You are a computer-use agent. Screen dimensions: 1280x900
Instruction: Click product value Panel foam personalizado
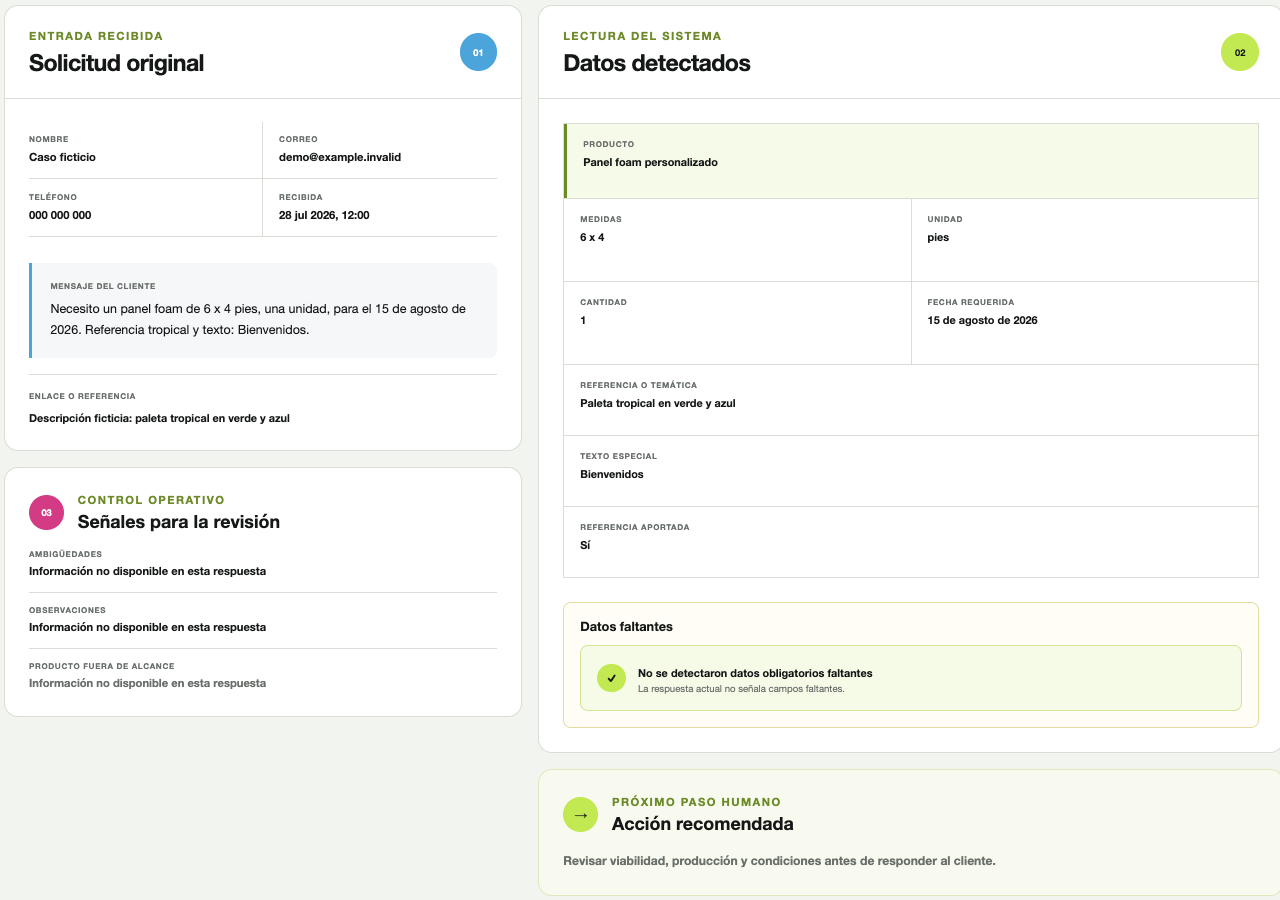[x=650, y=162]
